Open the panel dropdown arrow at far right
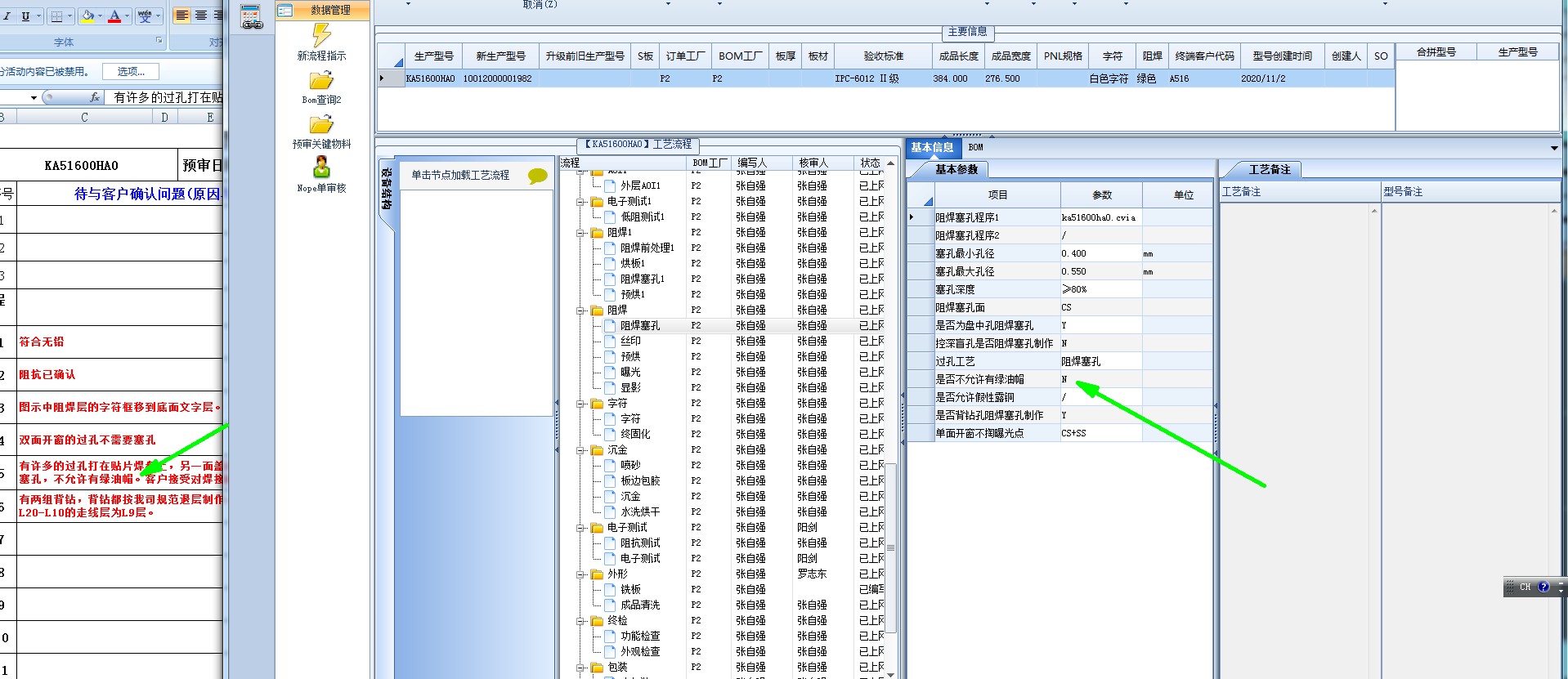1568x679 pixels. [1554, 148]
